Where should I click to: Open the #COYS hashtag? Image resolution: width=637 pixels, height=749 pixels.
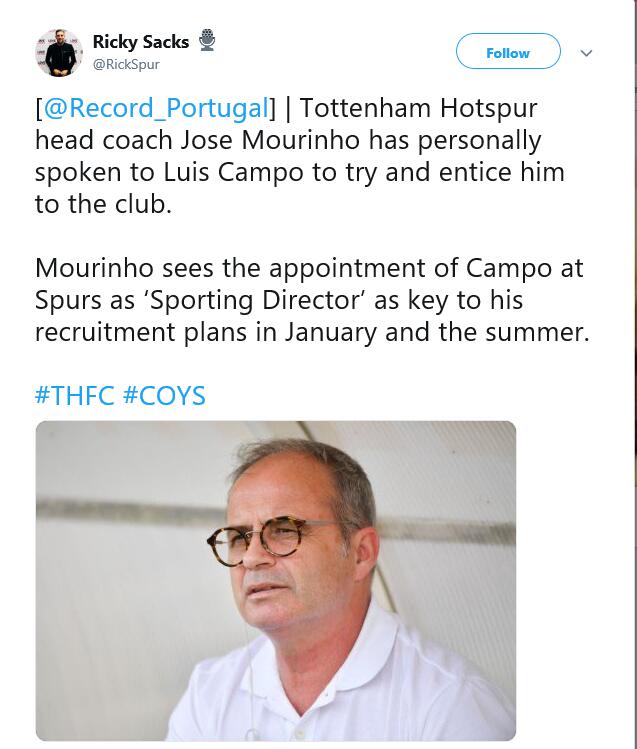[x=164, y=396]
